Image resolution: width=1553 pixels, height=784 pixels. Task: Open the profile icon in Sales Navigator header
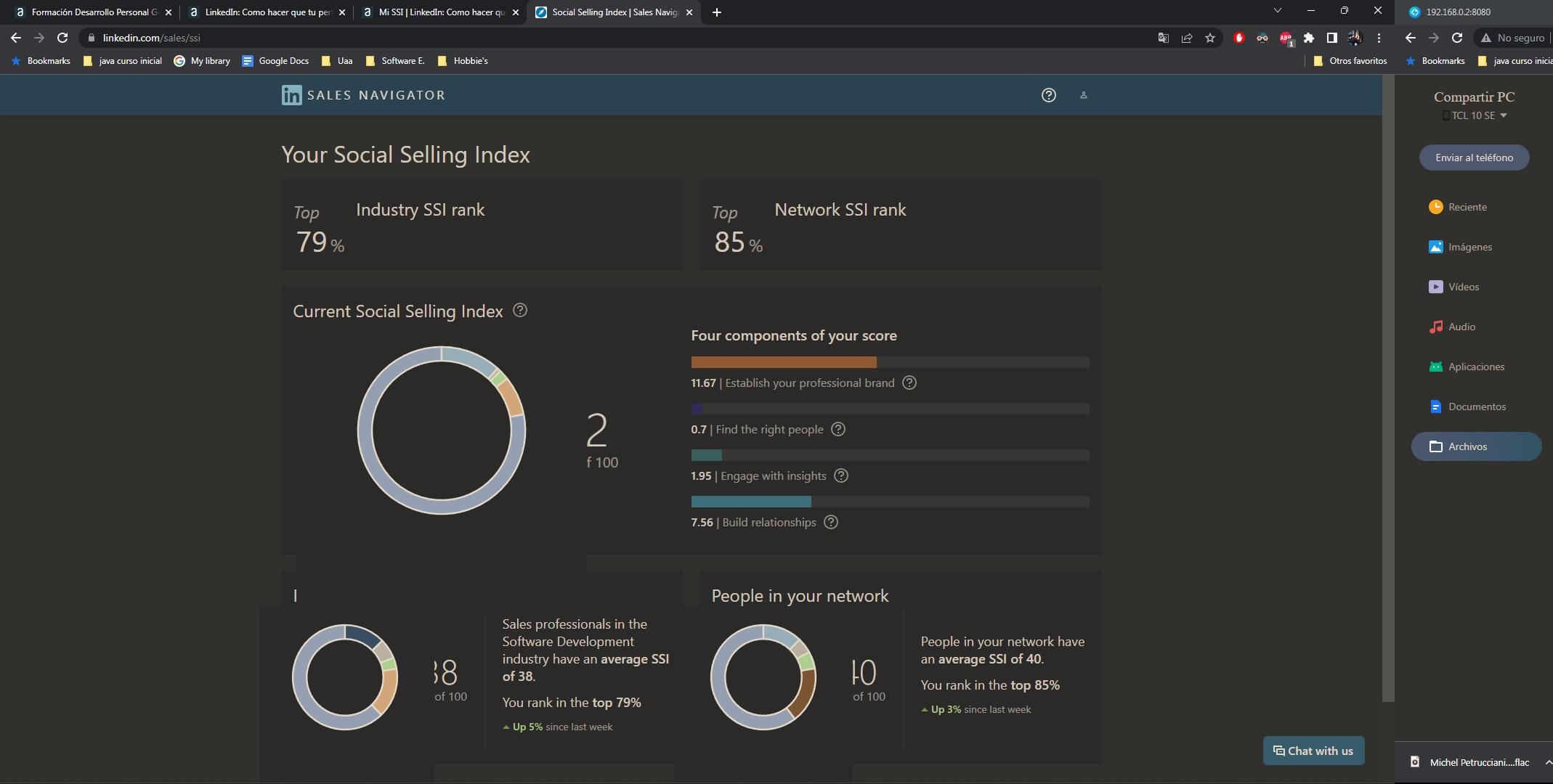[1083, 95]
